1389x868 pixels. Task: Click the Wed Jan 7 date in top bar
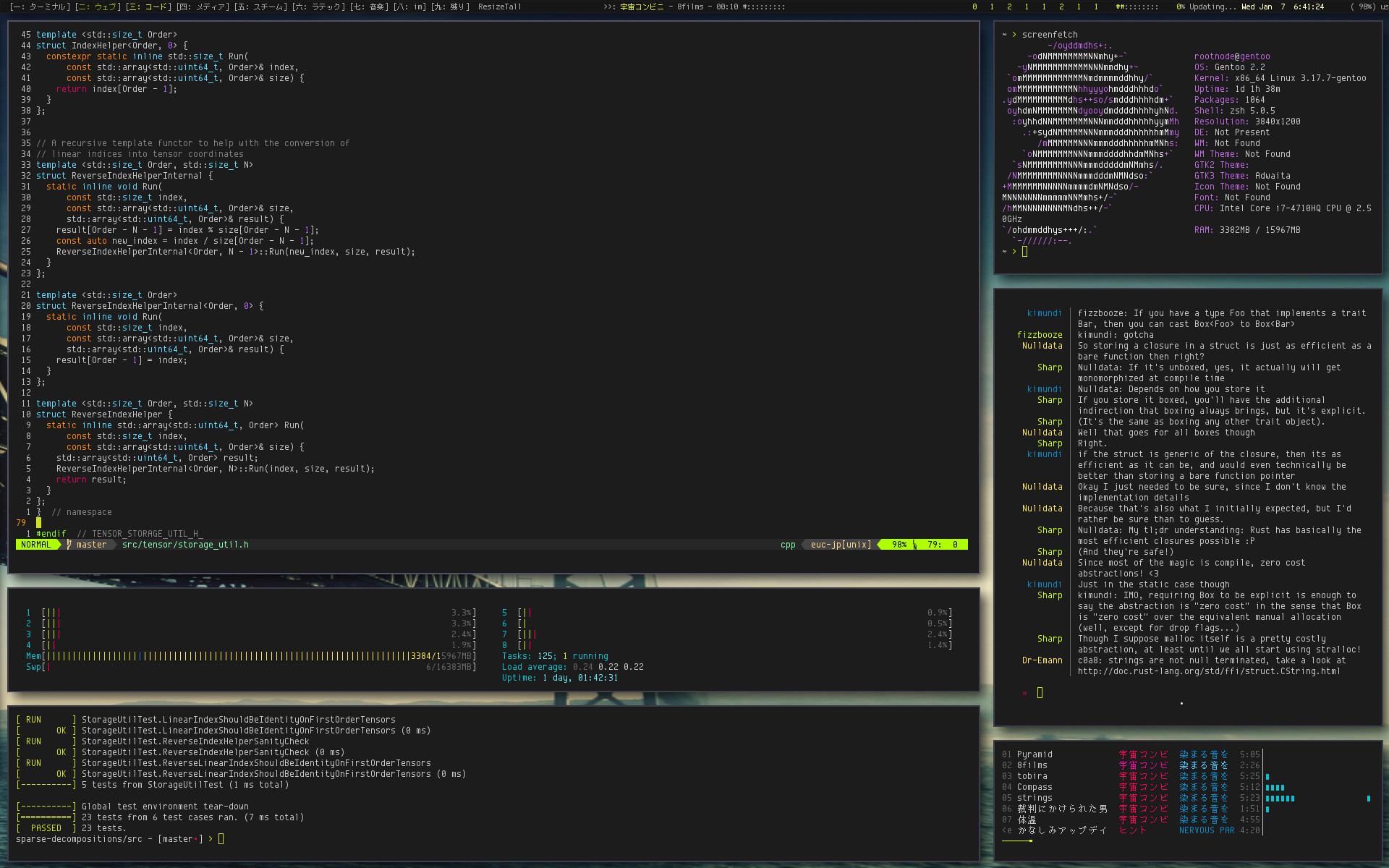click(1262, 7)
